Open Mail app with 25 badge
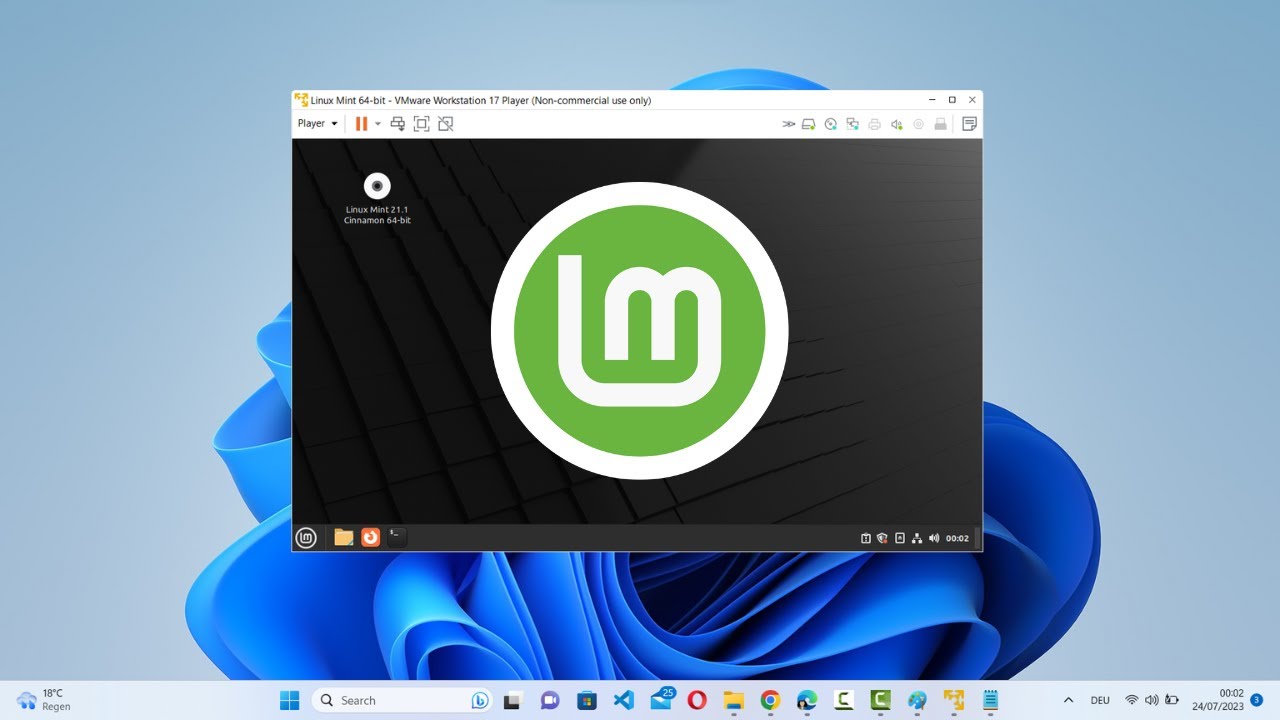The width and height of the screenshot is (1280, 720). pyautogui.click(x=661, y=699)
